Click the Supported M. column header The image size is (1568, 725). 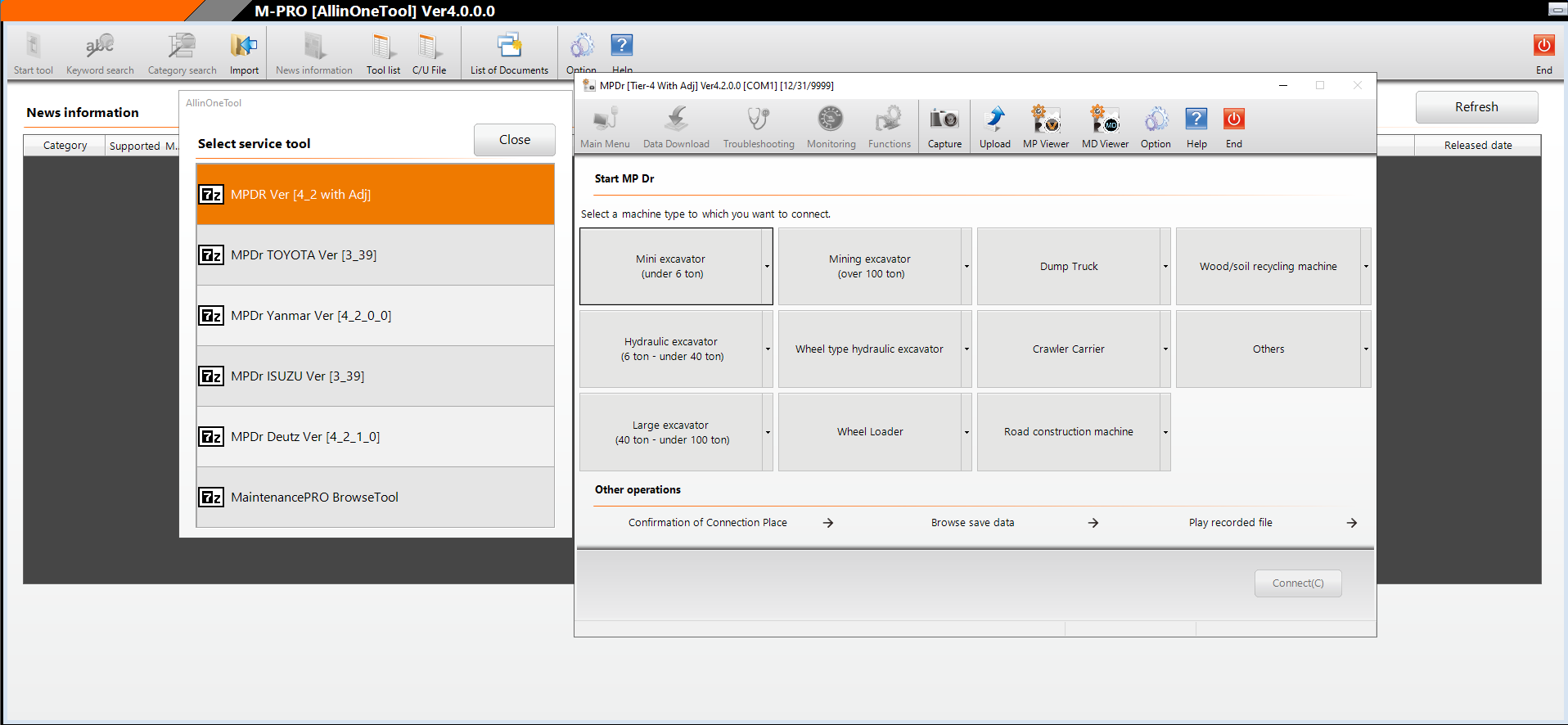(x=143, y=146)
